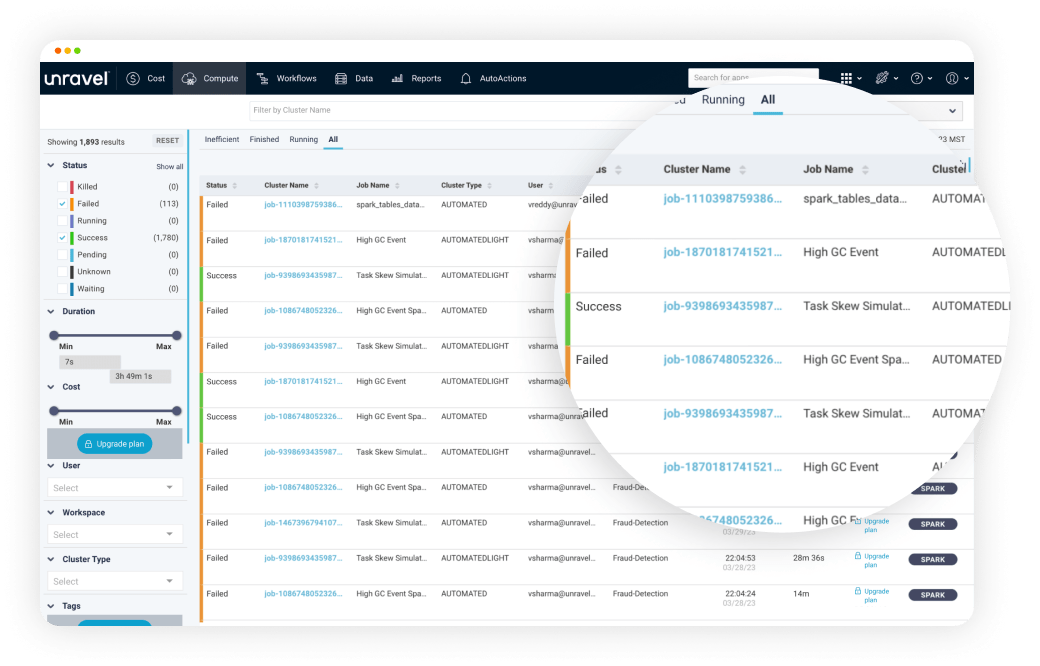Open the Reports chart icon in the navbar

(x=397, y=78)
